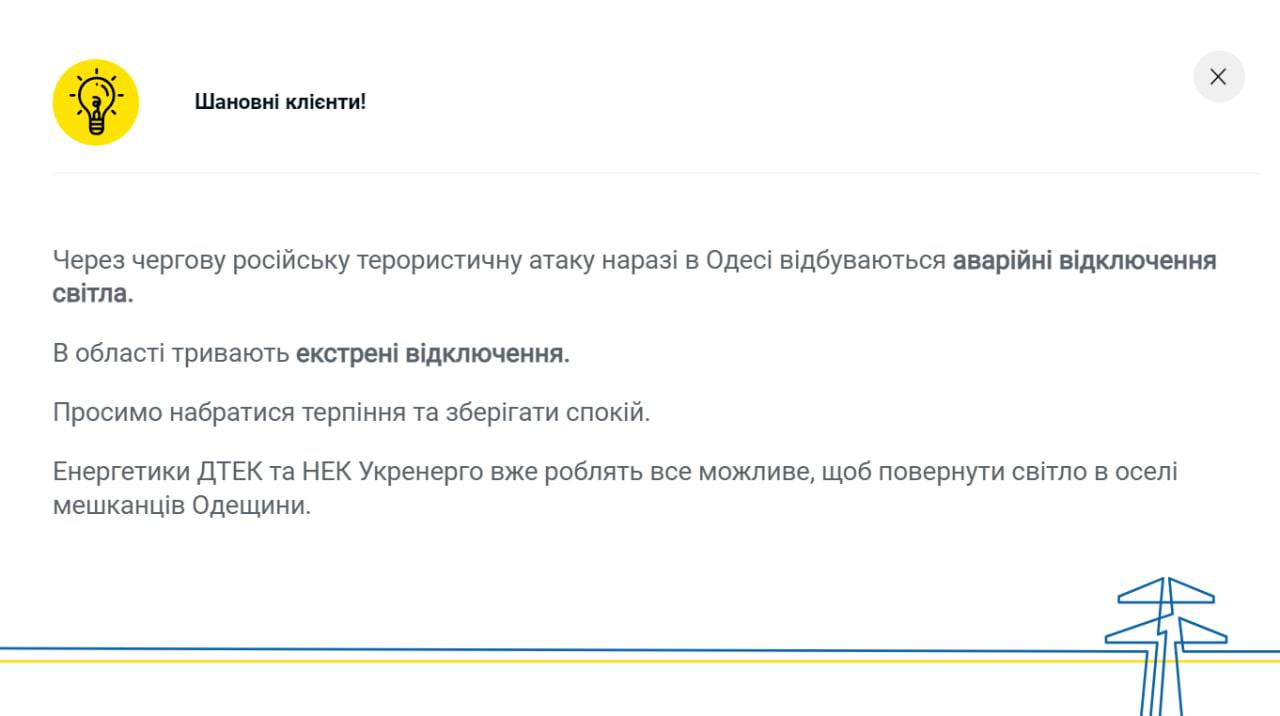This screenshot has height=716, width=1280.
Task: Click the word "Одещини." at message end
Action: click(x=260, y=506)
